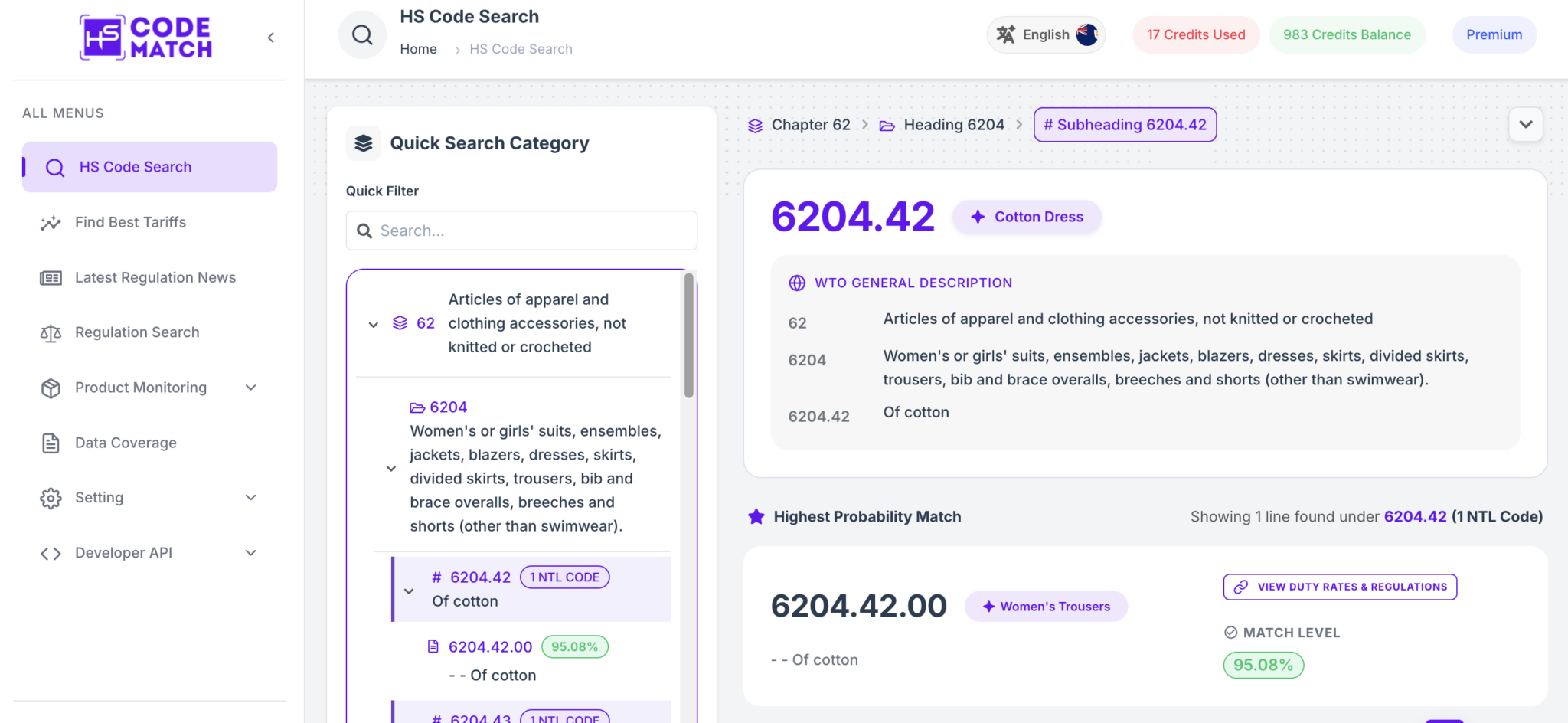Open English language selector

1046,34
